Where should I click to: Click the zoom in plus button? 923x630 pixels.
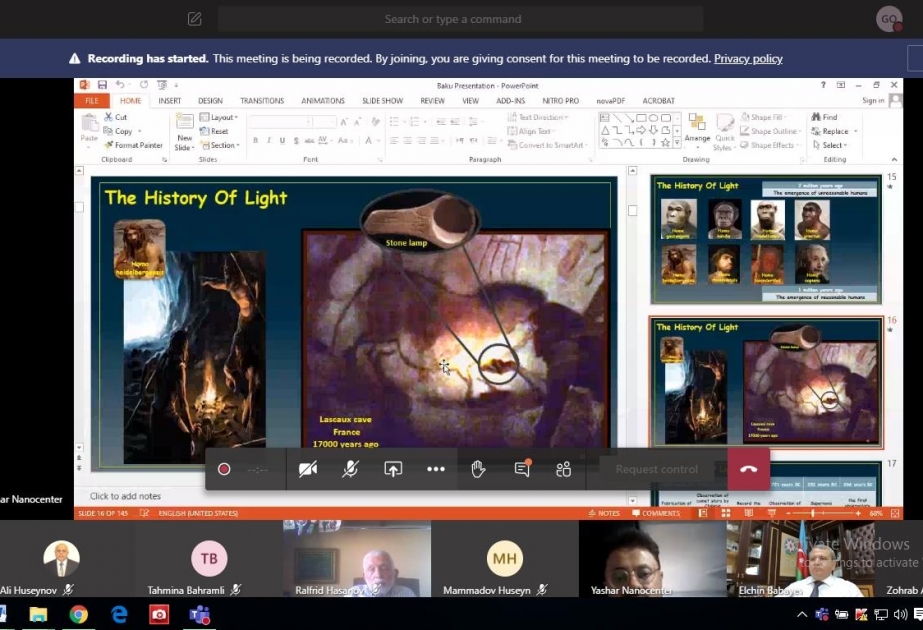tap(858, 513)
